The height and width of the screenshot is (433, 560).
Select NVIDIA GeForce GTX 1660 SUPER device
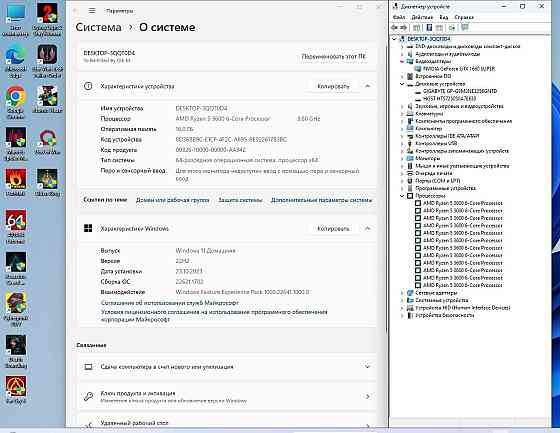click(x=459, y=69)
